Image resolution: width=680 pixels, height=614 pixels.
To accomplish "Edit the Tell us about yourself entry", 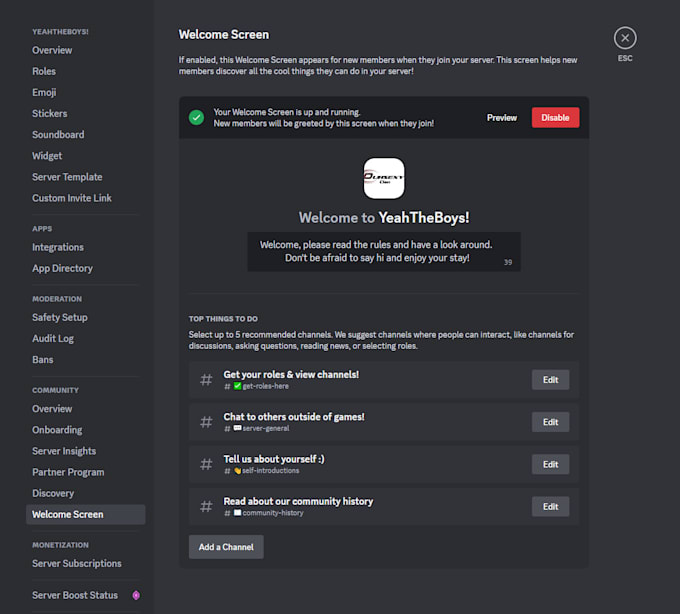I will 551,464.
